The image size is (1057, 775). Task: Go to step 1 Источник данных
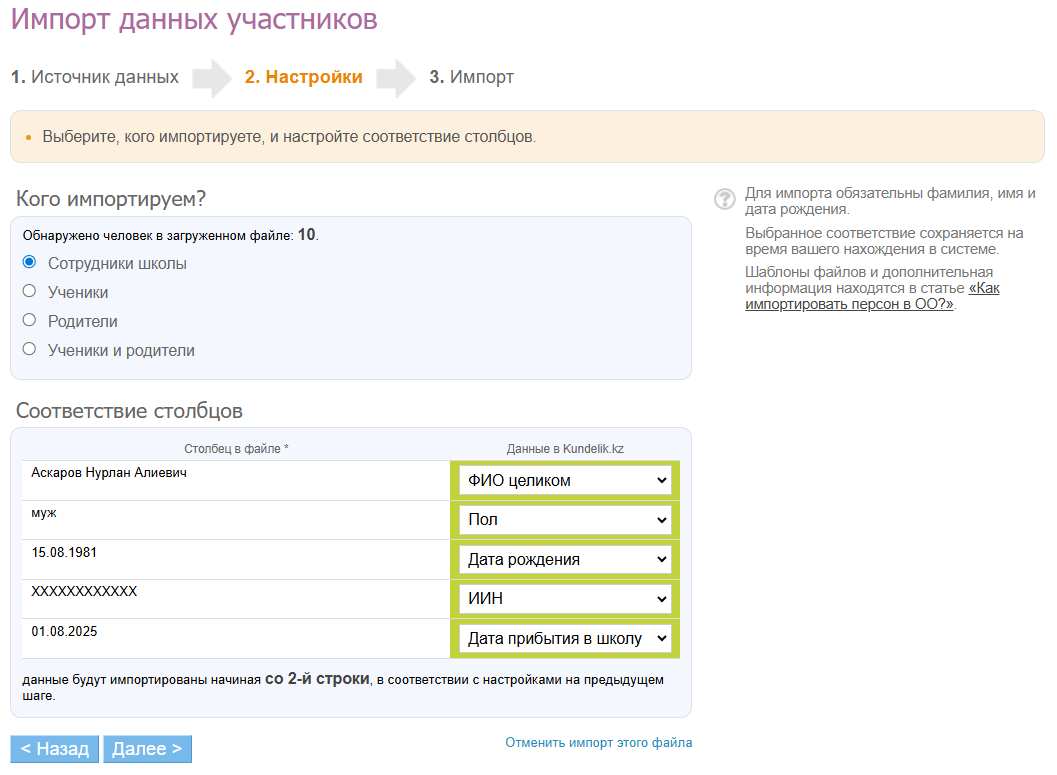(x=95, y=77)
